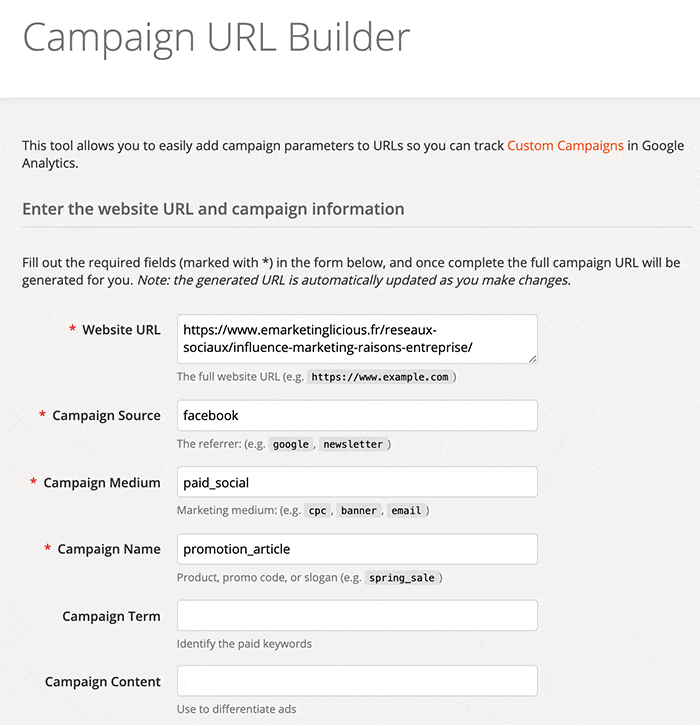Click the Campaign Name label
This screenshot has width=700, height=725.
click(109, 549)
